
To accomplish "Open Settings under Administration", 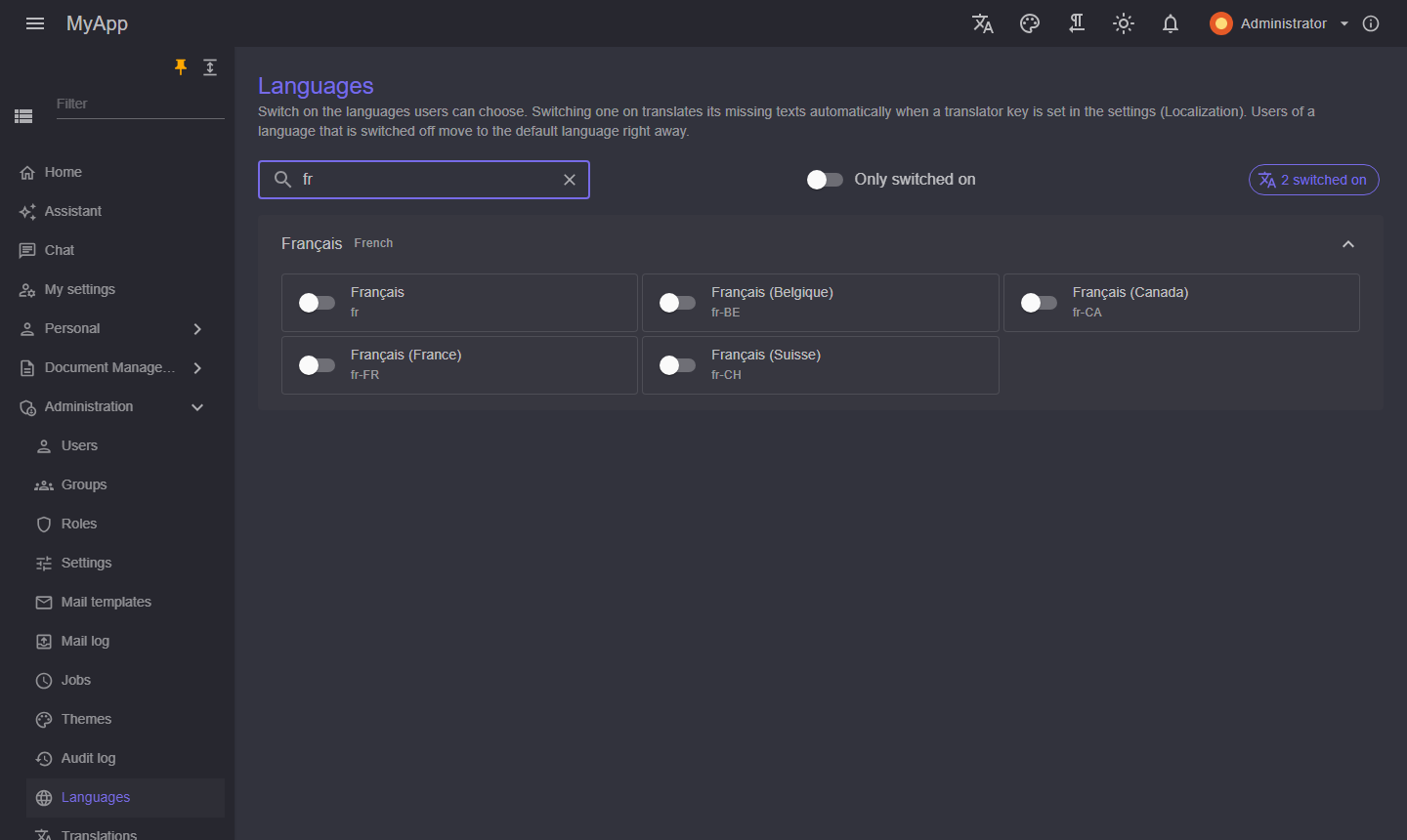I will [125, 563].
